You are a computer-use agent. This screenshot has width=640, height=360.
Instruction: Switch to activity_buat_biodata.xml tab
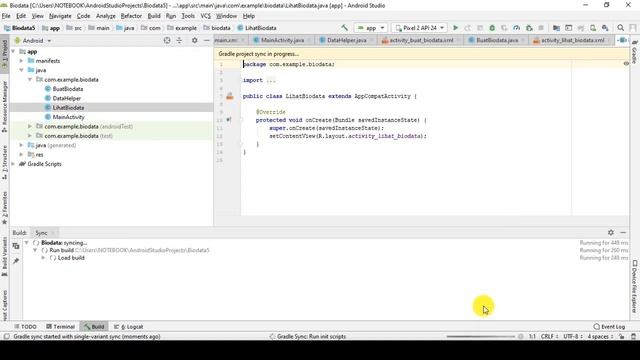pos(421,40)
